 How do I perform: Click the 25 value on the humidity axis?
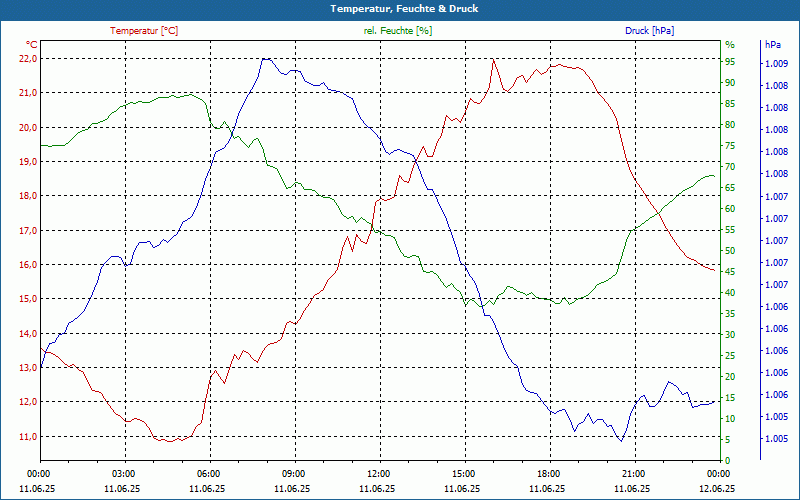[730, 356]
